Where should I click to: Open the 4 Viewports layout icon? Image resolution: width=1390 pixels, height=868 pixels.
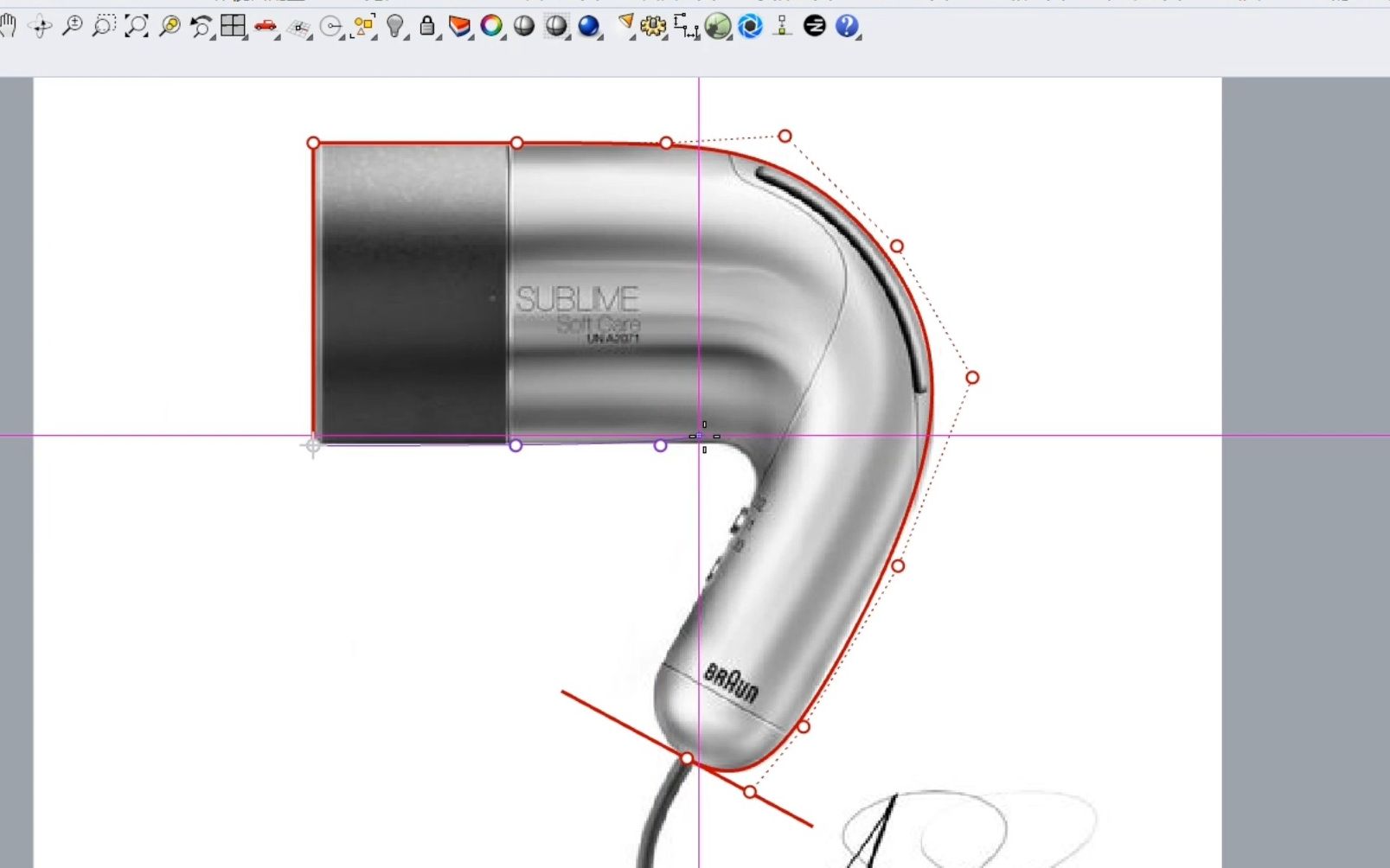click(x=234, y=26)
